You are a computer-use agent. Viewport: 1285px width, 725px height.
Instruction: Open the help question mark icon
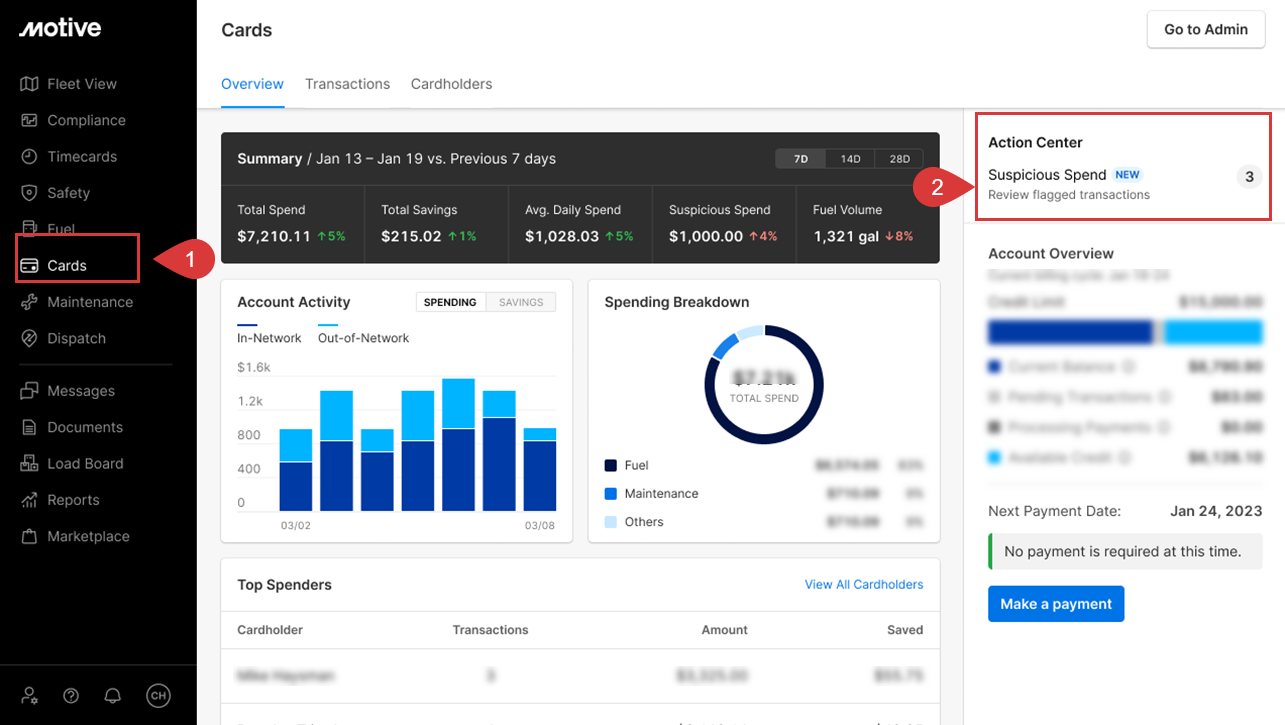(71, 696)
